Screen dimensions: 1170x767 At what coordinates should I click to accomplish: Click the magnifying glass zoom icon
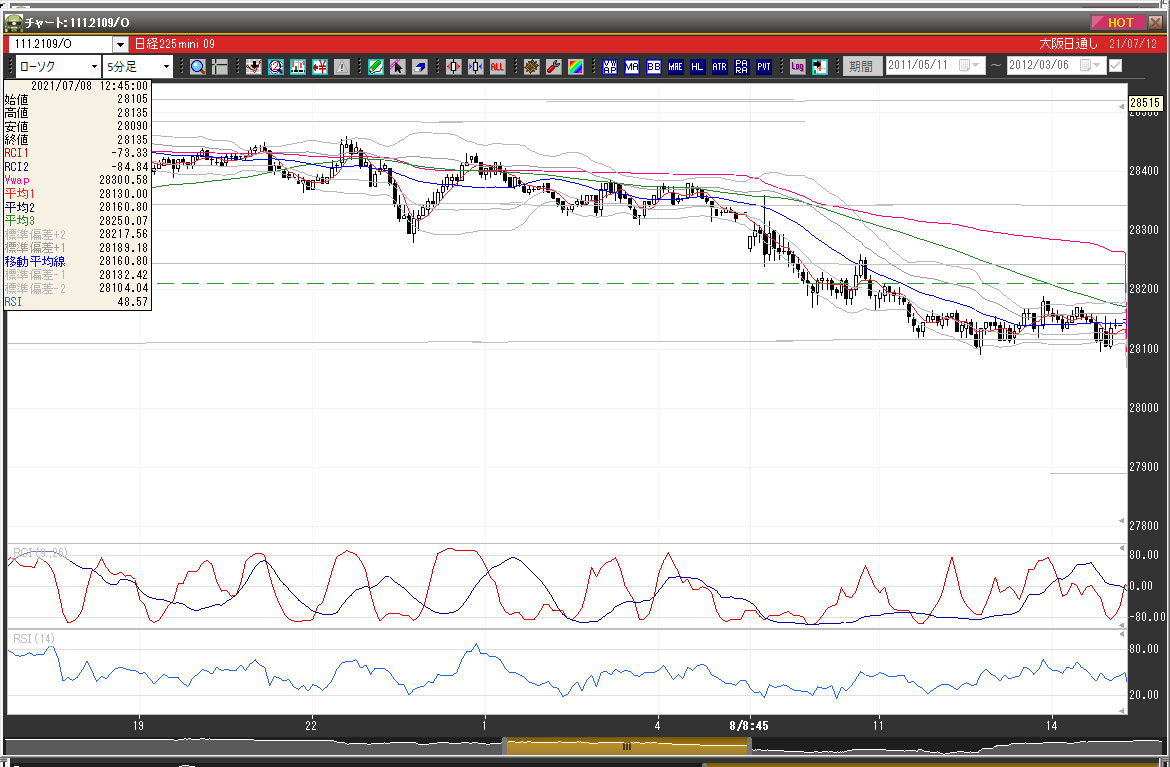198,67
